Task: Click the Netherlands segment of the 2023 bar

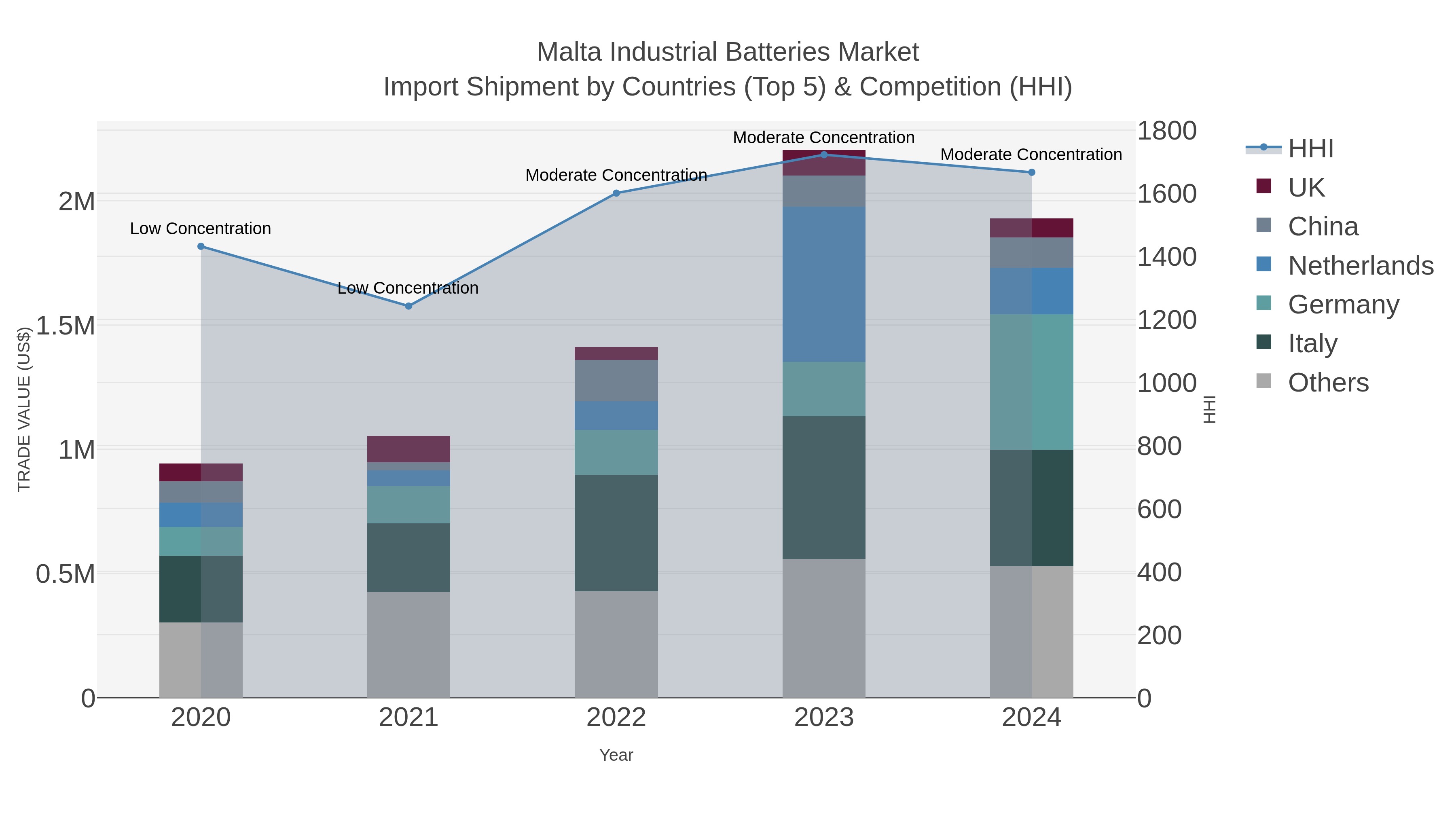Action: point(824,284)
